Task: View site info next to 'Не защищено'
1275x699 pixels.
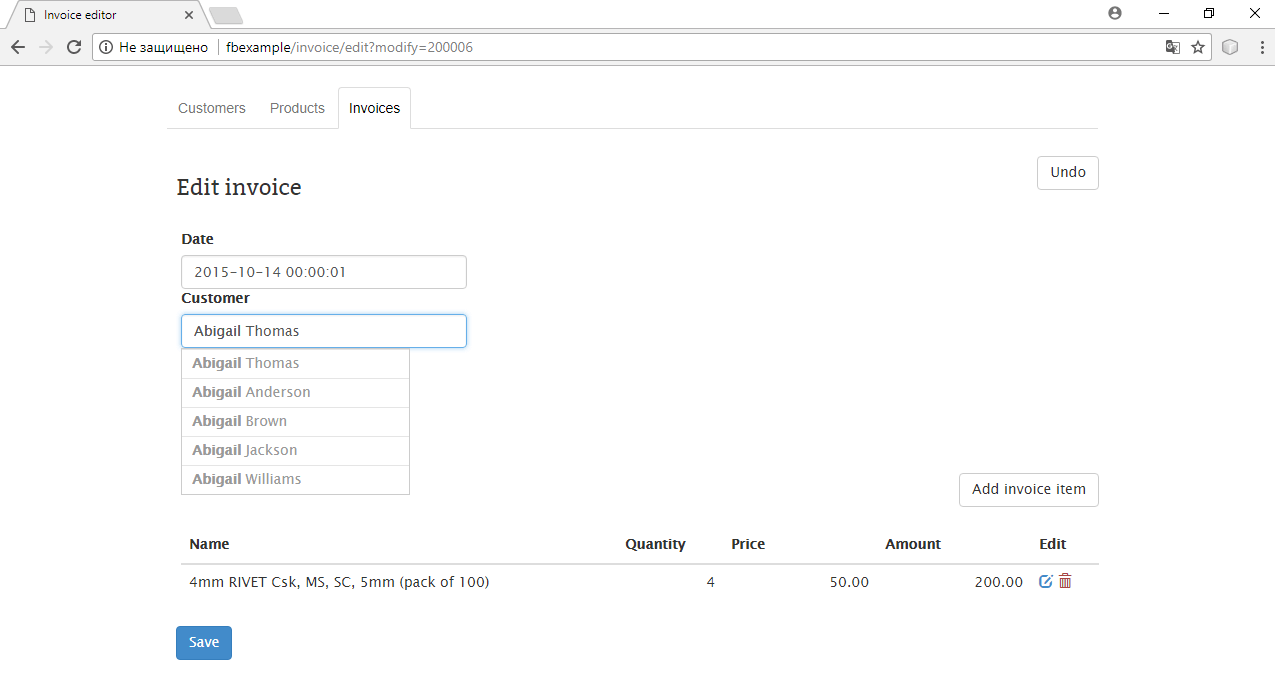Action: (106, 47)
